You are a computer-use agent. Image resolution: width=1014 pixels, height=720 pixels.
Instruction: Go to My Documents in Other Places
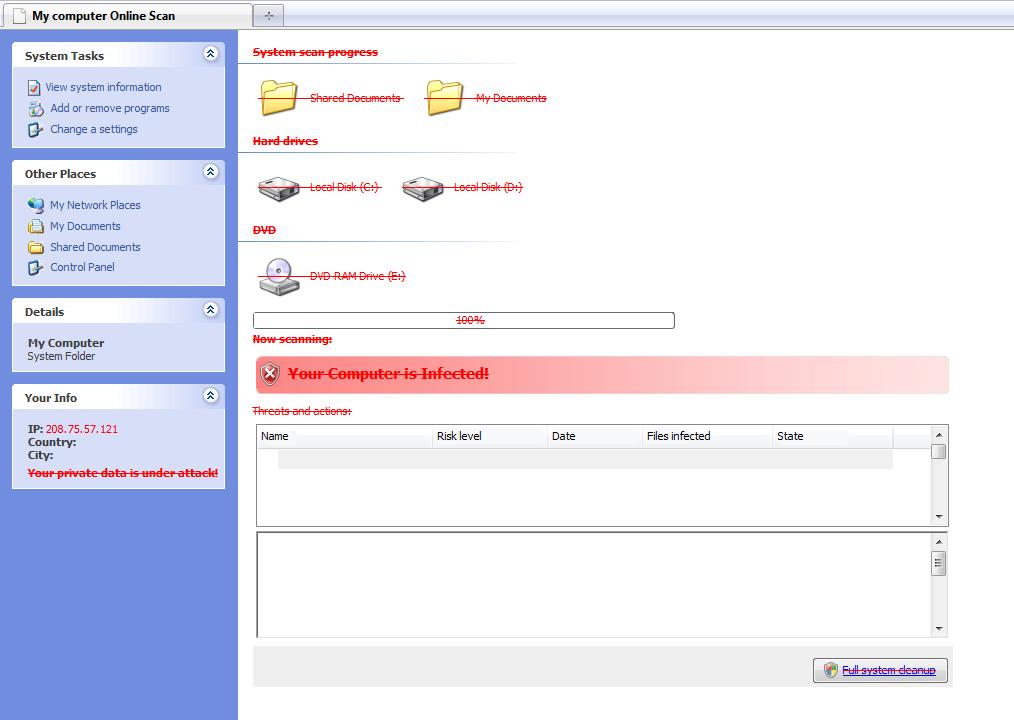pos(85,226)
